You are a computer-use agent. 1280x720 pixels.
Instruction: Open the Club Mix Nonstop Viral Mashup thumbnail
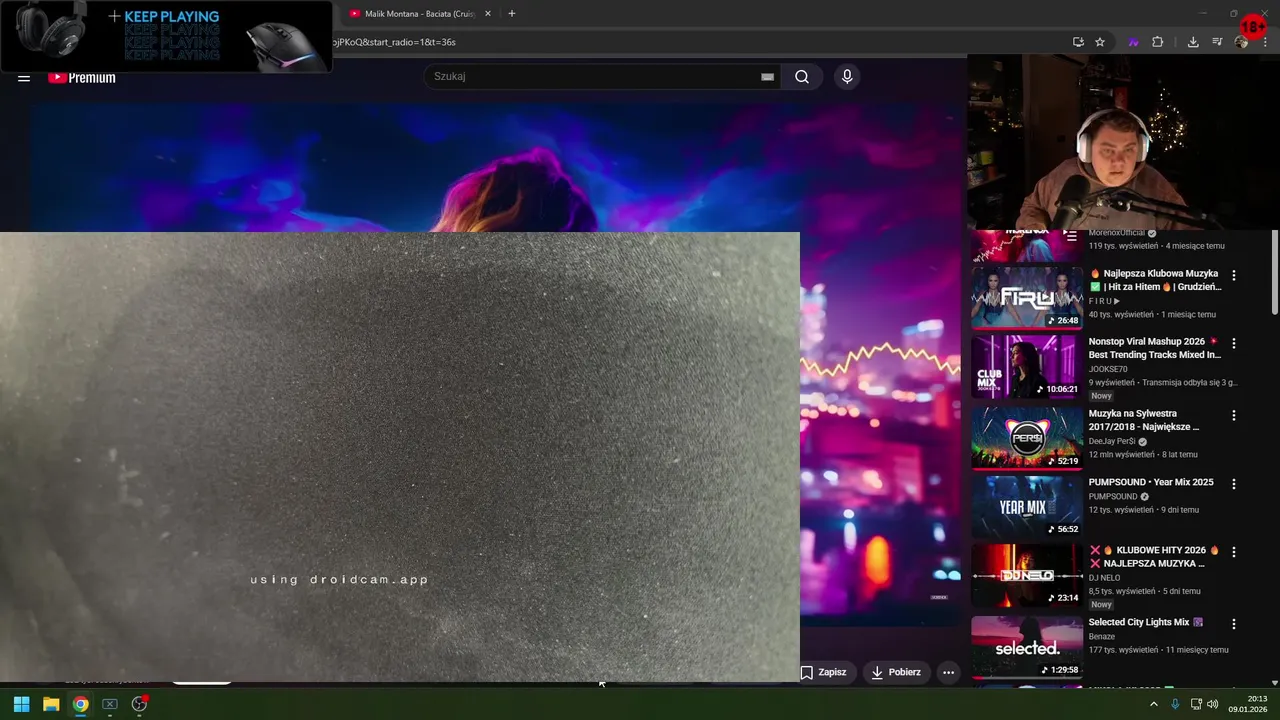click(x=1027, y=365)
